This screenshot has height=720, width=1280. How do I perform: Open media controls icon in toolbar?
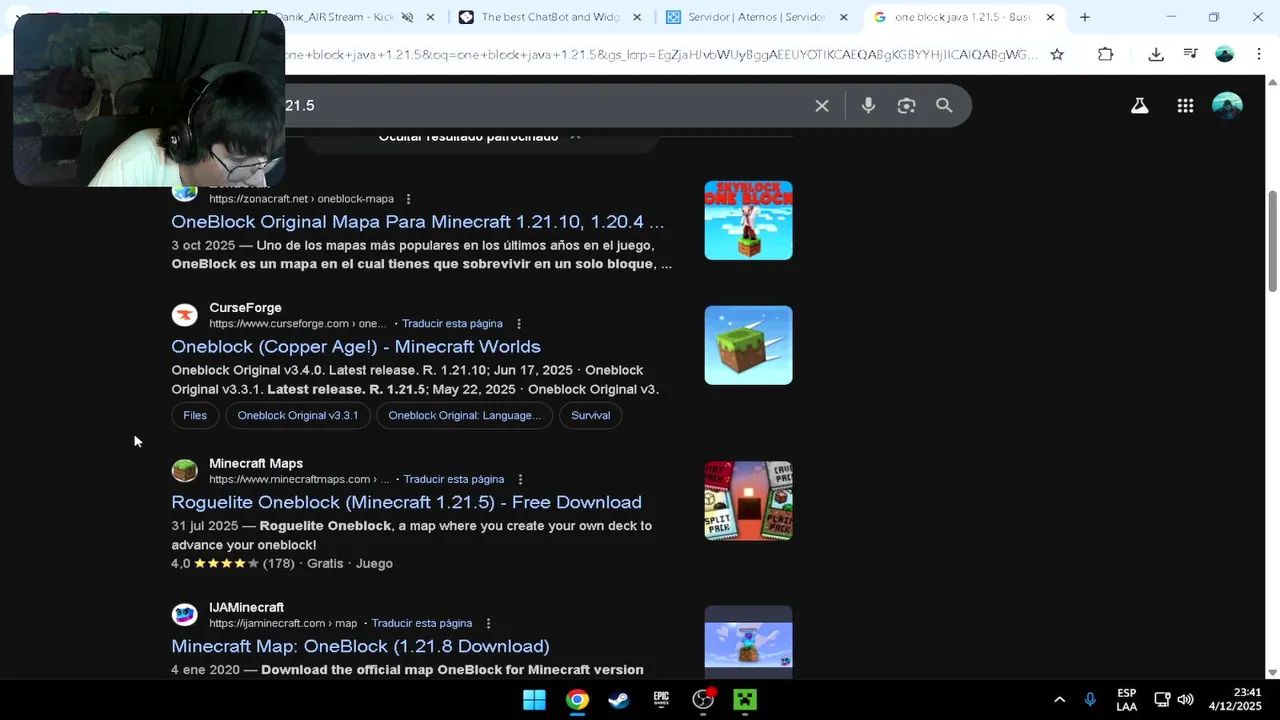pyautogui.click(x=1190, y=54)
